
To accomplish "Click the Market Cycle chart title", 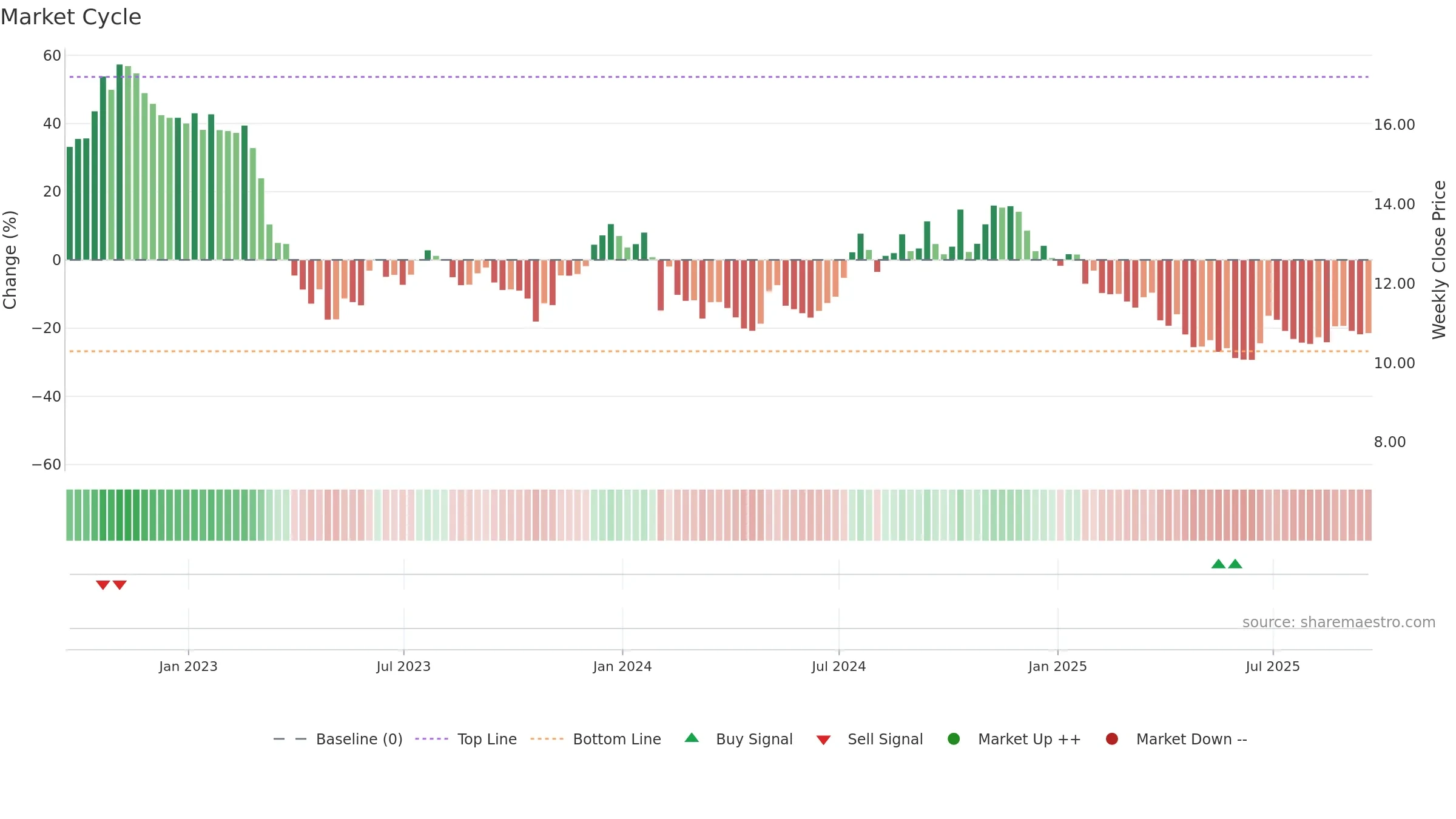I will pos(71,17).
